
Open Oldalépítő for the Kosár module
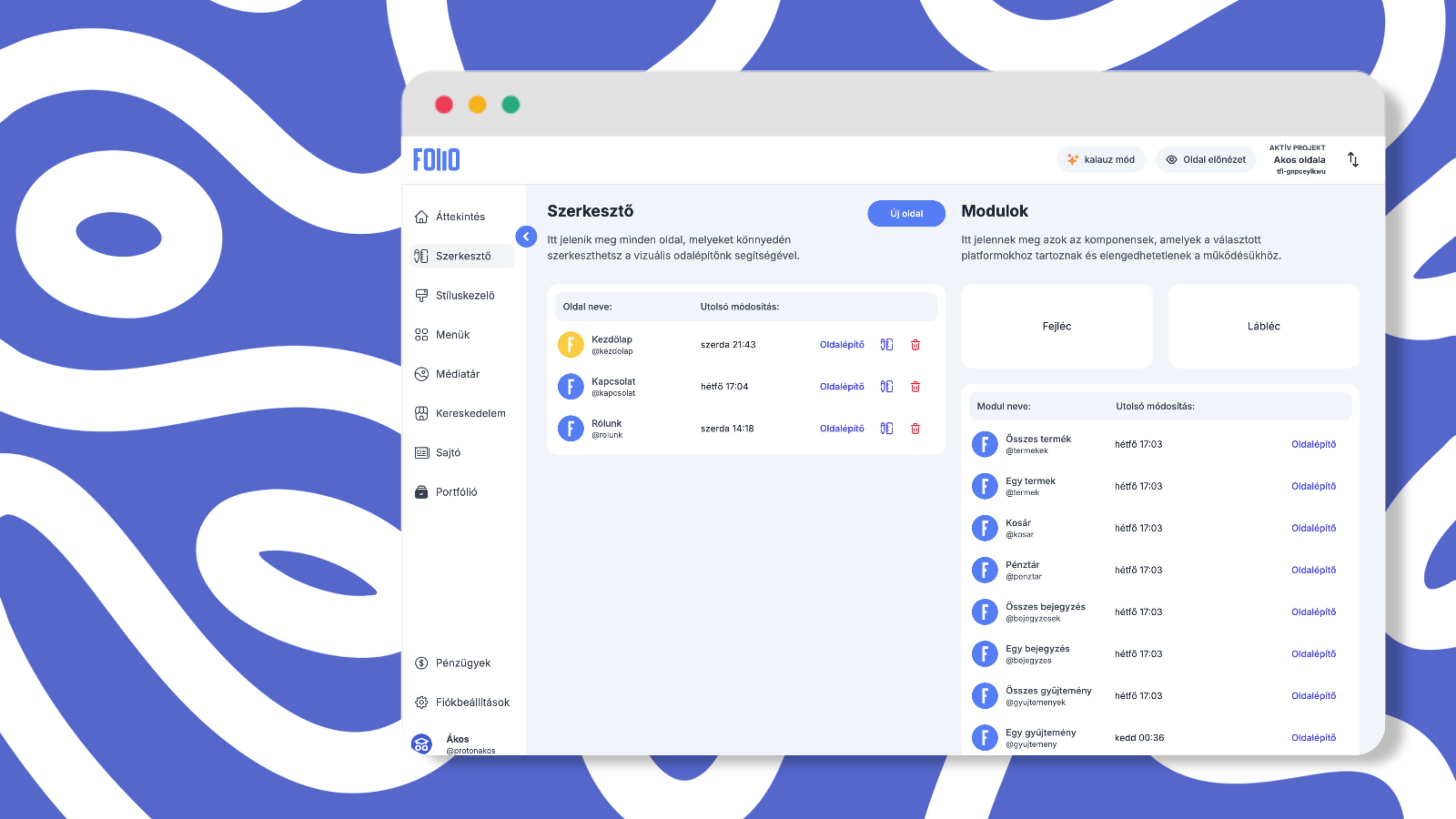point(1313,528)
